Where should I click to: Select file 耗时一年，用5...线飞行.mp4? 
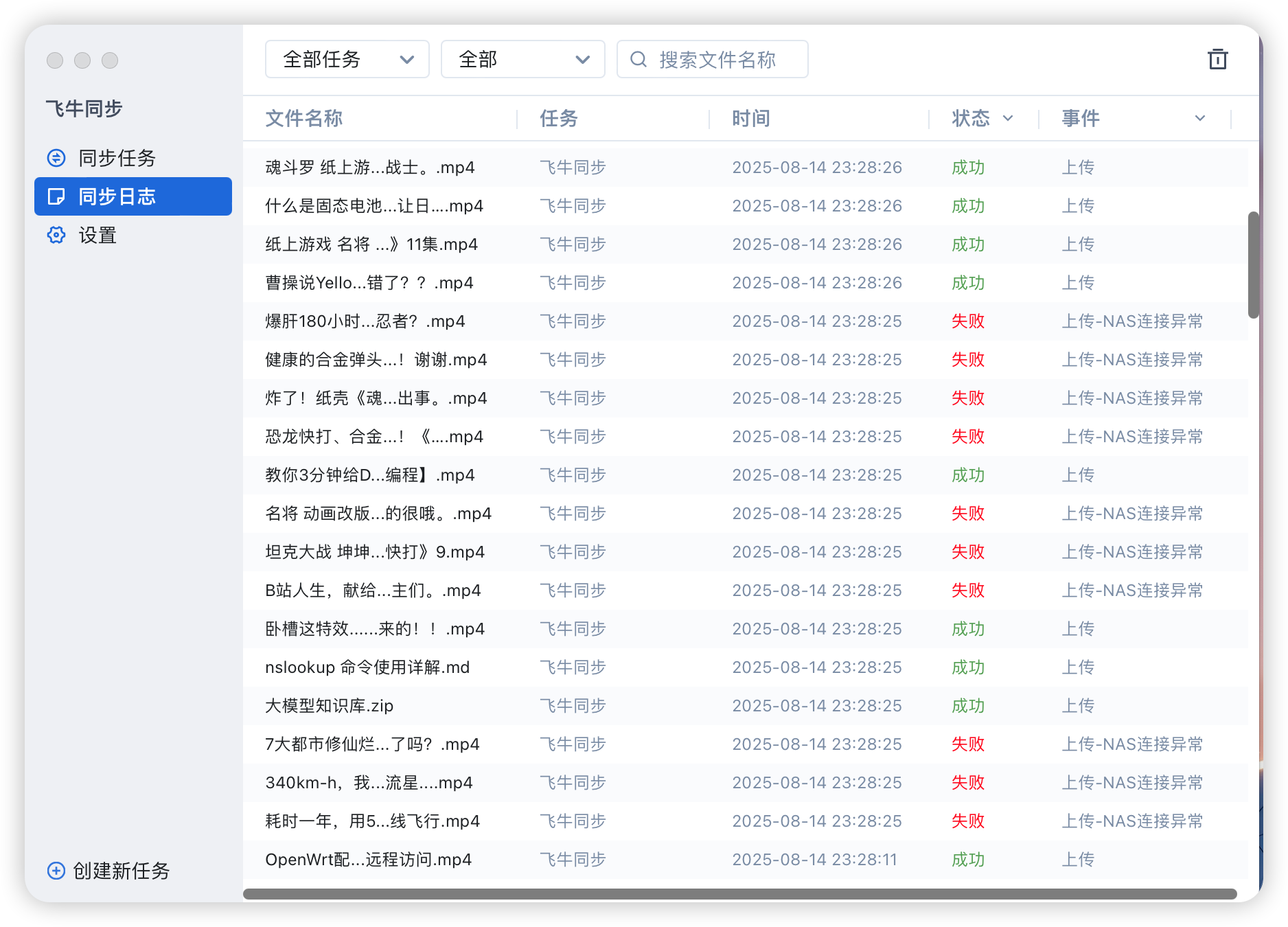click(372, 821)
